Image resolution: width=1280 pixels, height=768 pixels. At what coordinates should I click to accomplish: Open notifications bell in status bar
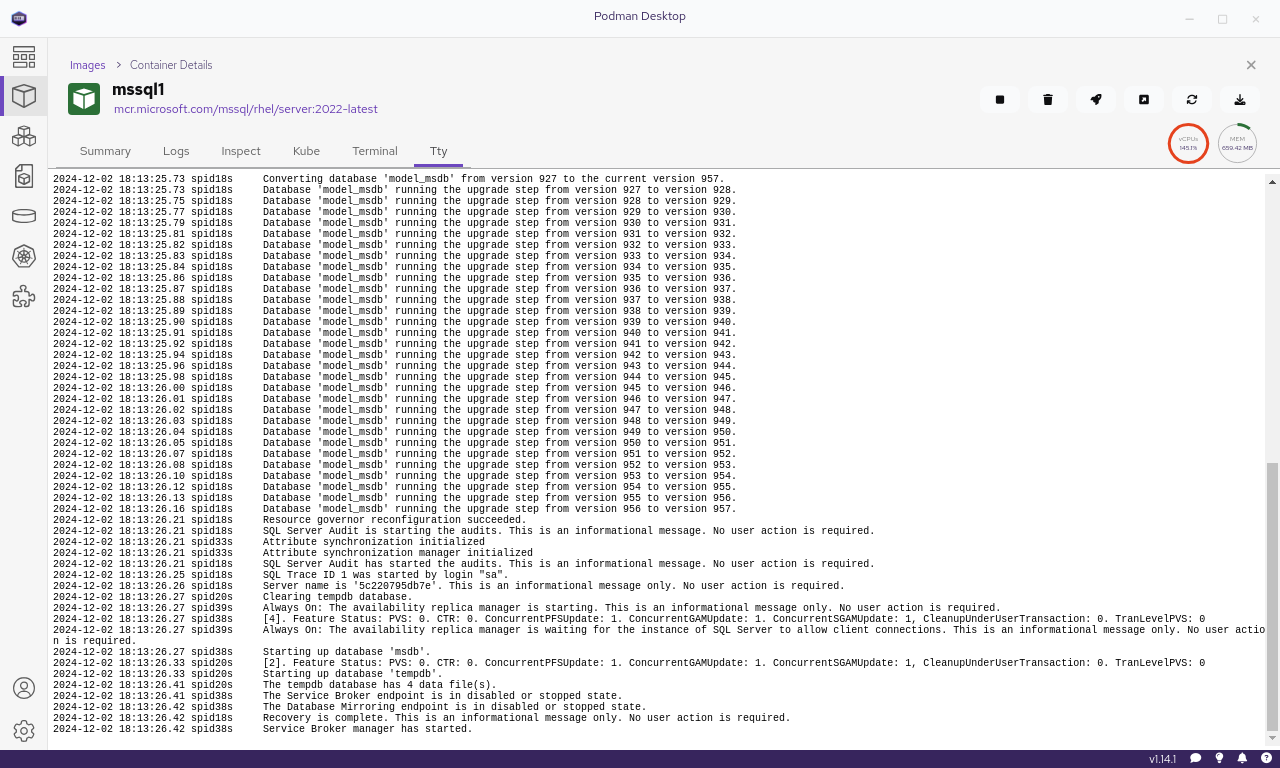click(1242, 759)
